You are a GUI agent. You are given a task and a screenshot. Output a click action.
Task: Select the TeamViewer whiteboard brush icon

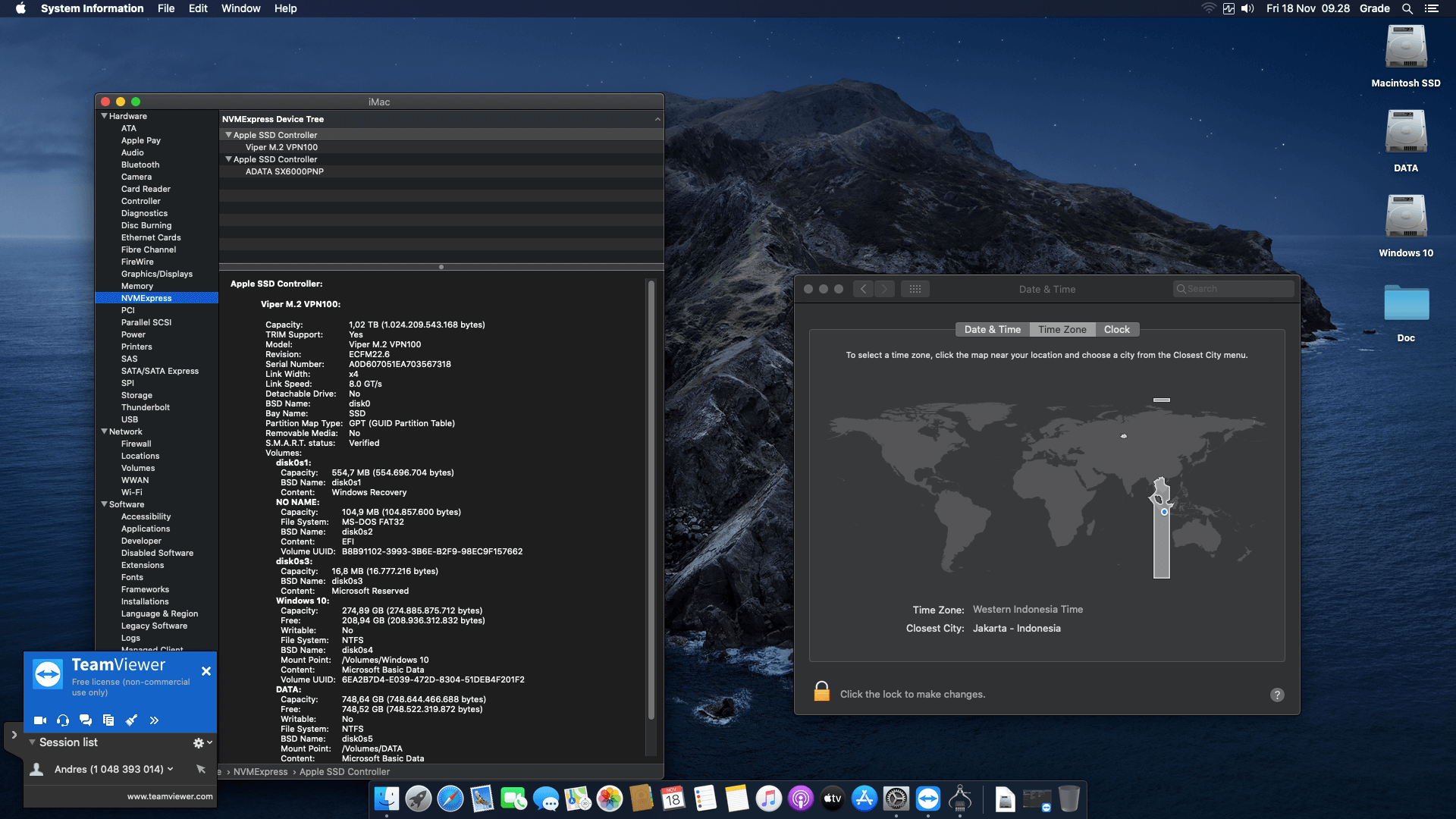(x=131, y=720)
